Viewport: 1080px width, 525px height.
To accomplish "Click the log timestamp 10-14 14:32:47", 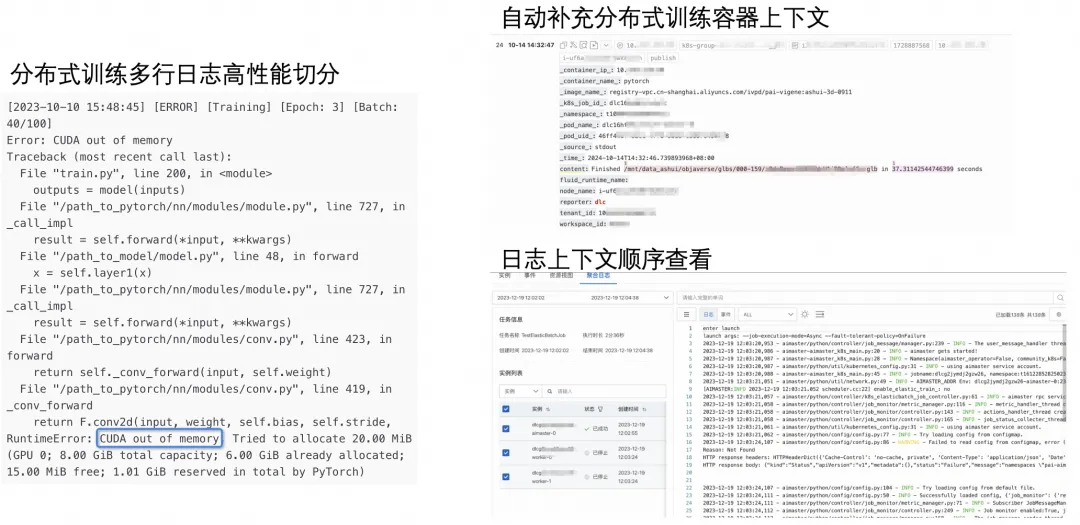I will (x=531, y=45).
